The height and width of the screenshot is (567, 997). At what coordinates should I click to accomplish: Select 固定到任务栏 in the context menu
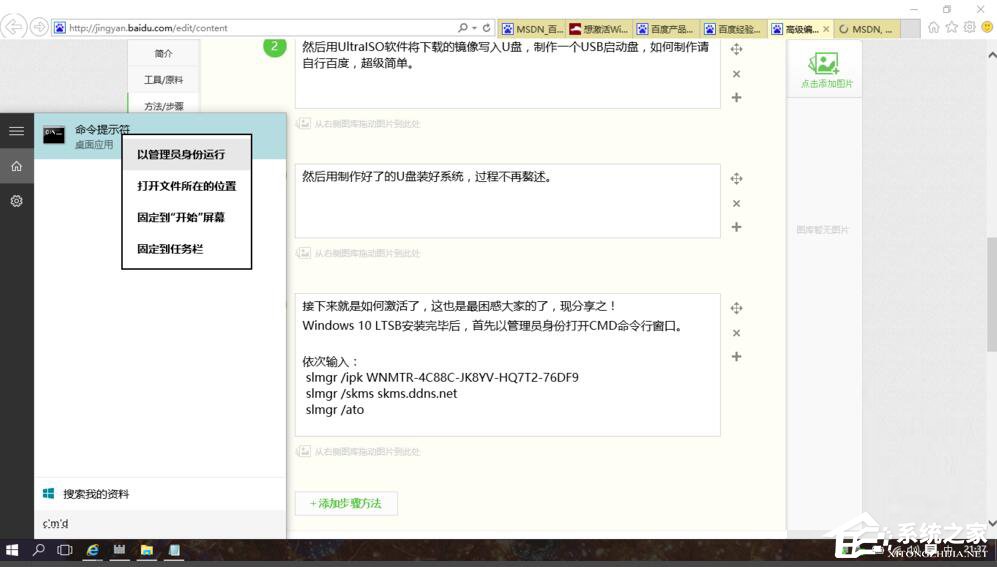click(x=170, y=249)
